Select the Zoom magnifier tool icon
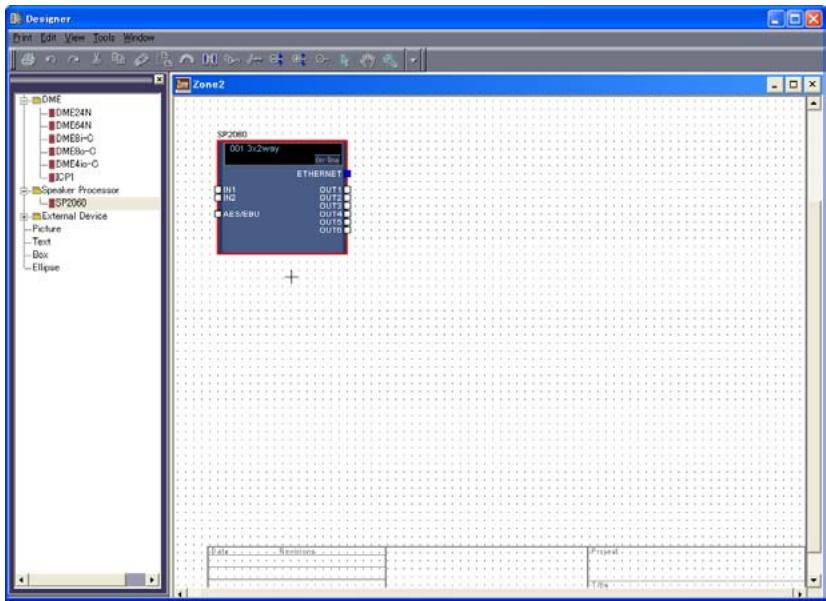The height and width of the screenshot is (601, 826). click(390, 60)
